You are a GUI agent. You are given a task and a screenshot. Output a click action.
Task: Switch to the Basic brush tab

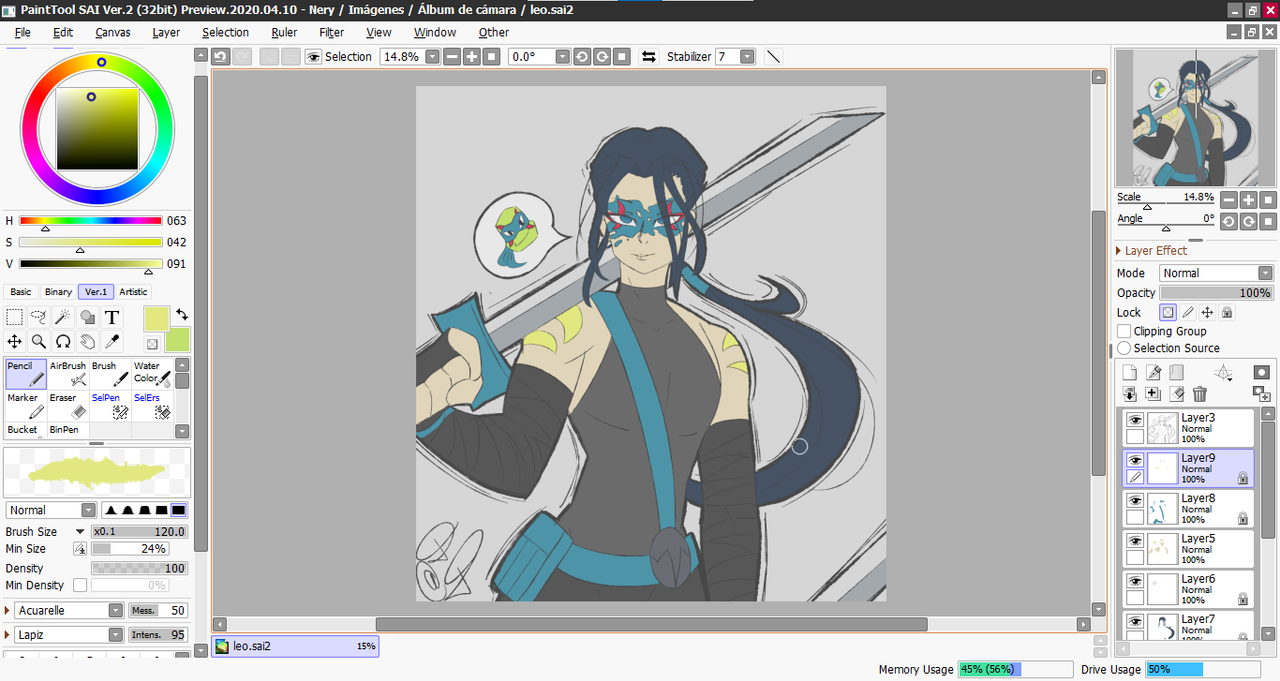[x=21, y=292]
